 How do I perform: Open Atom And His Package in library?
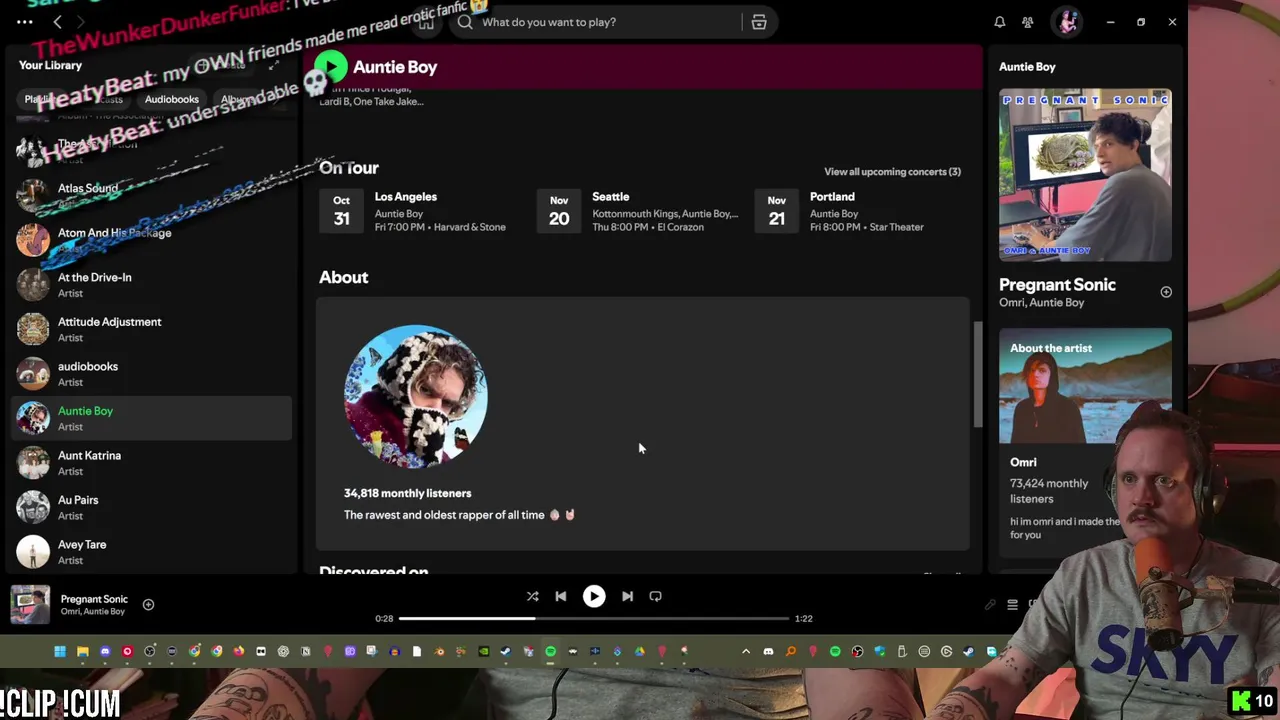152,240
